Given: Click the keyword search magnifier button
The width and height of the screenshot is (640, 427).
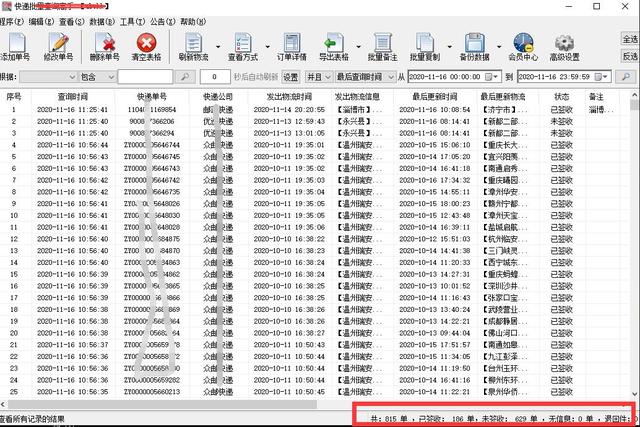Looking at the screenshot, I should [x=185, y=77].
